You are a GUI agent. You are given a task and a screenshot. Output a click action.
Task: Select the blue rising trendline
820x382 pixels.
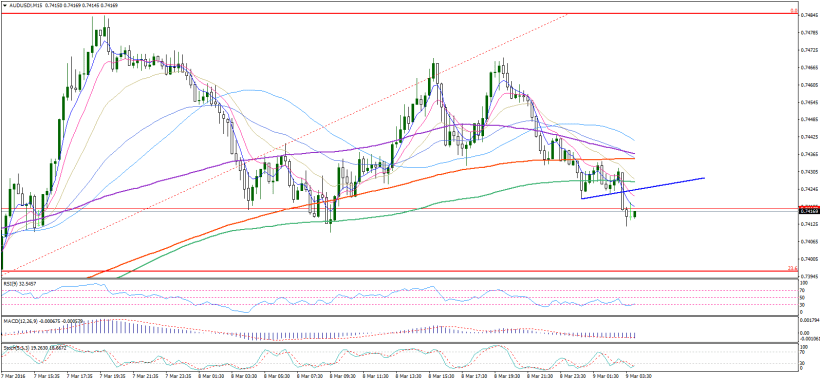(x=643, y=188)
